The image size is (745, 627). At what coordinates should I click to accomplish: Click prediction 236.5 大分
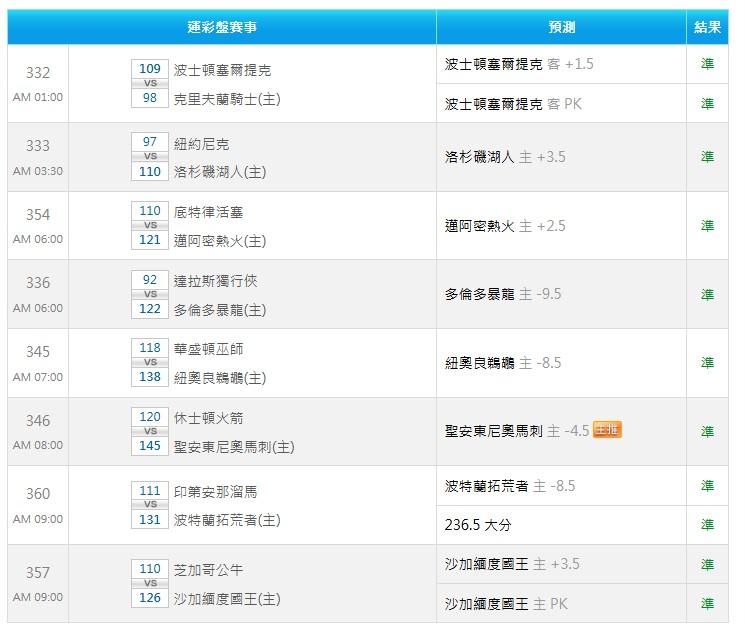pos(478,525)
